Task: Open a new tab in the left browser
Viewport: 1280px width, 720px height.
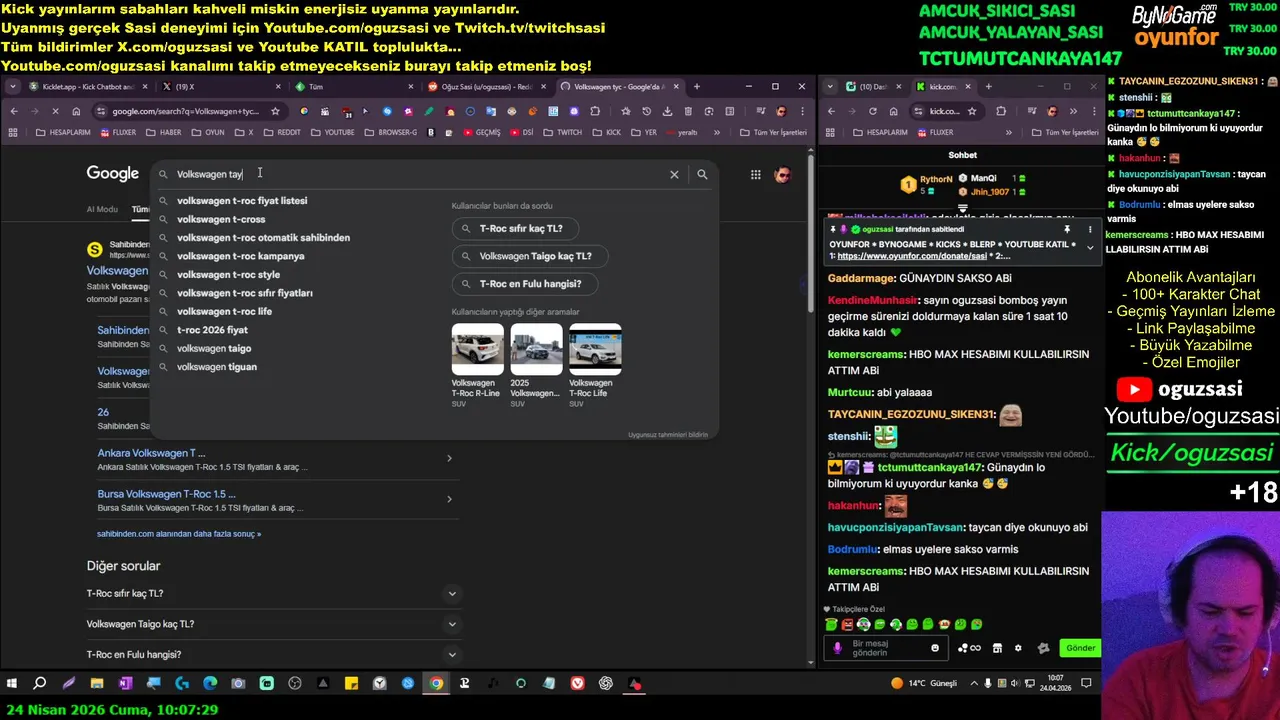Action: click(x=697, y=87)
